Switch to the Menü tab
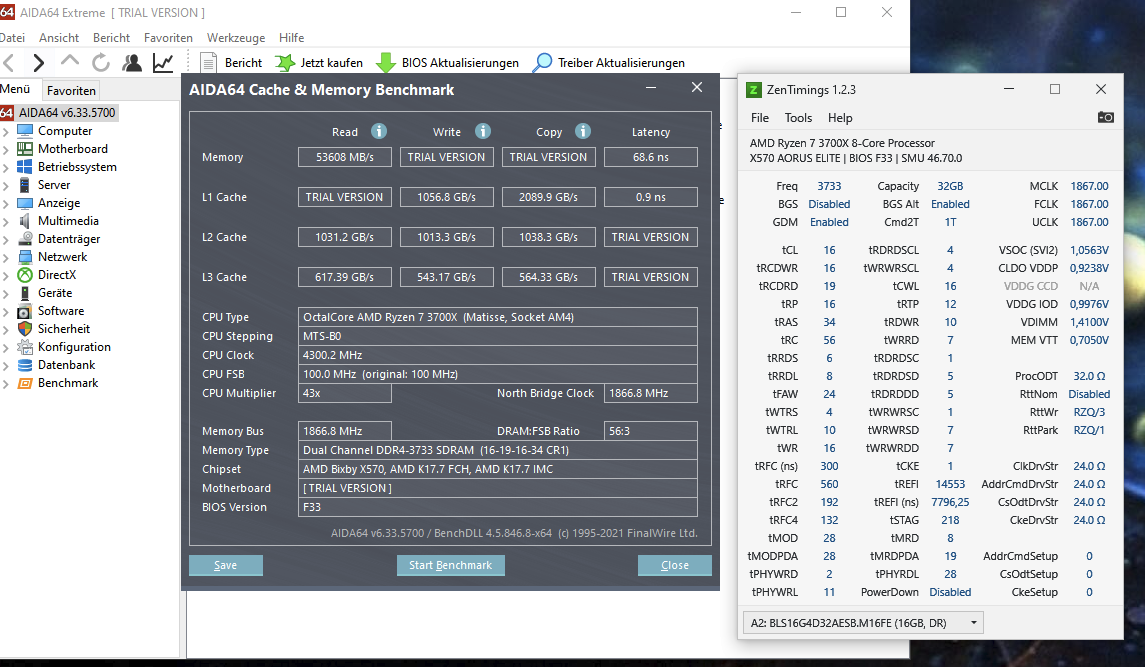1145x667 pixels. [x=15, y=89]
